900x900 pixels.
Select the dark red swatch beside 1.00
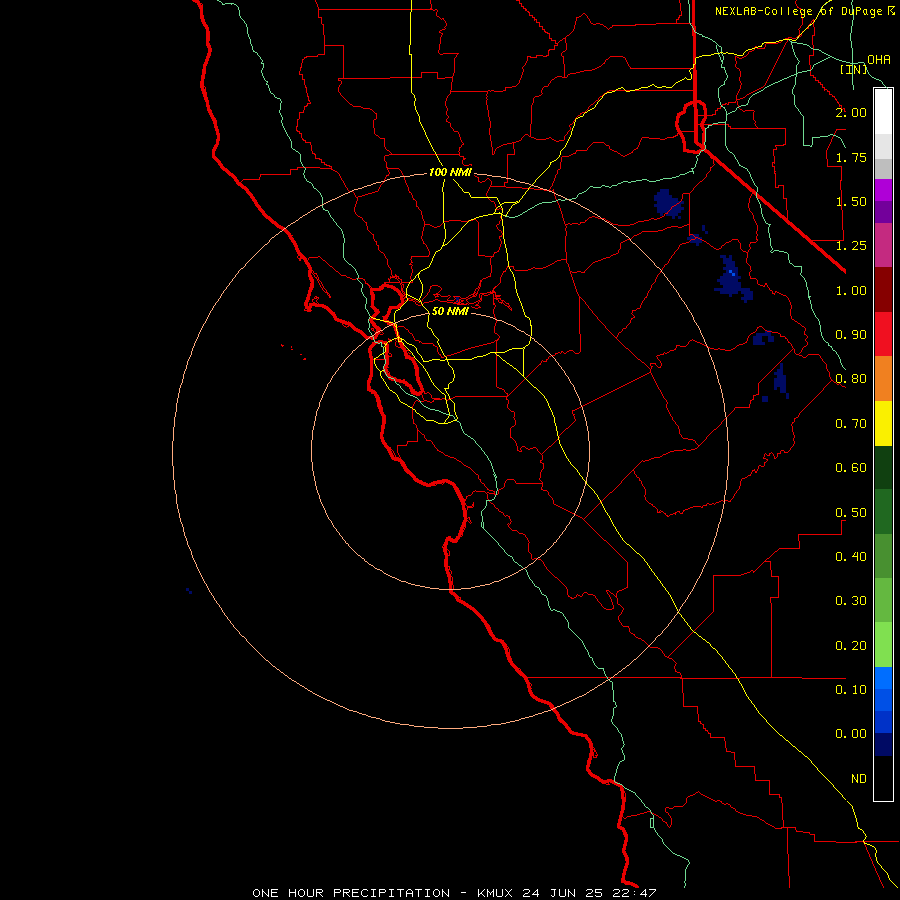click(883, 289)
